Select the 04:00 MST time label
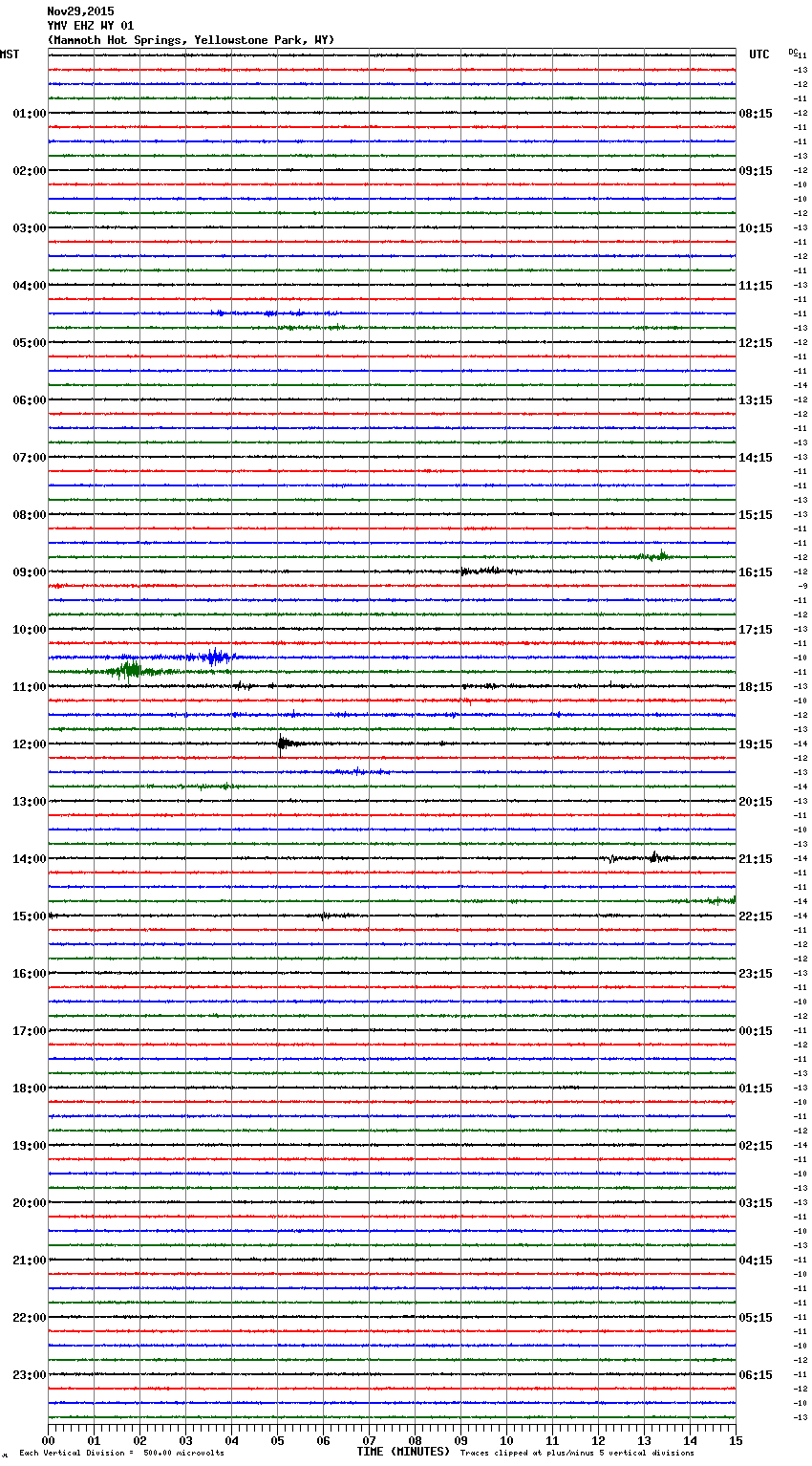Image resolution: width=812 pixels, height=1466 pixels. pos(30,286)
